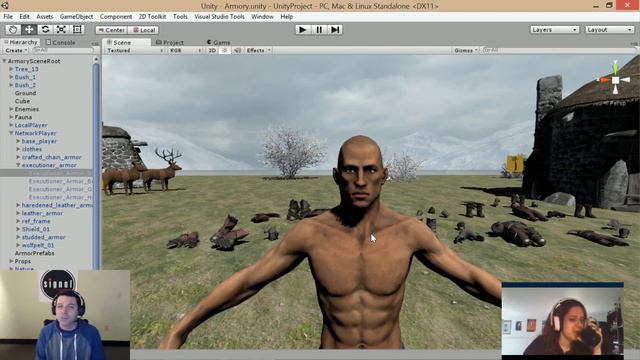This screenshot has height=360, width=640.
Task: Start Play mode with the Play button
Action: (x=302, y=30)
